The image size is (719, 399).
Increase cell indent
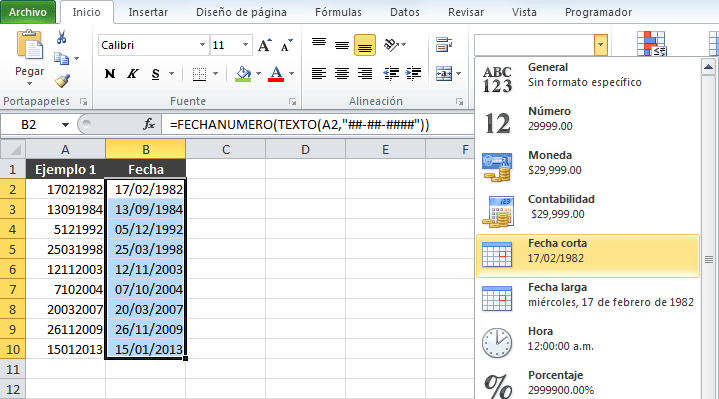(413, 73)
